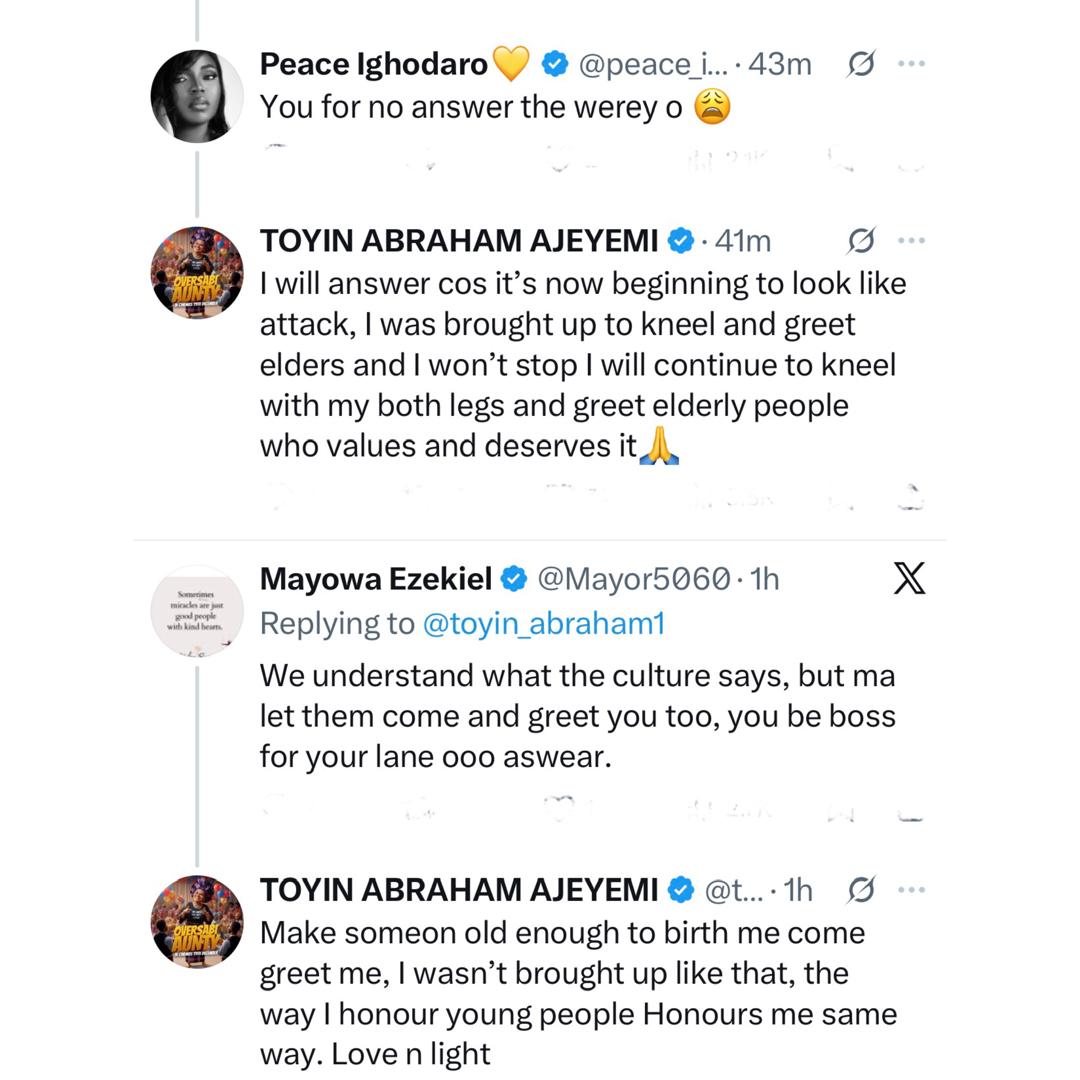The height and width of the screenshot is (1080, 1080).
Task: Click Toyin Abraham's blue verified badge
Action: [x=682, y=240]
